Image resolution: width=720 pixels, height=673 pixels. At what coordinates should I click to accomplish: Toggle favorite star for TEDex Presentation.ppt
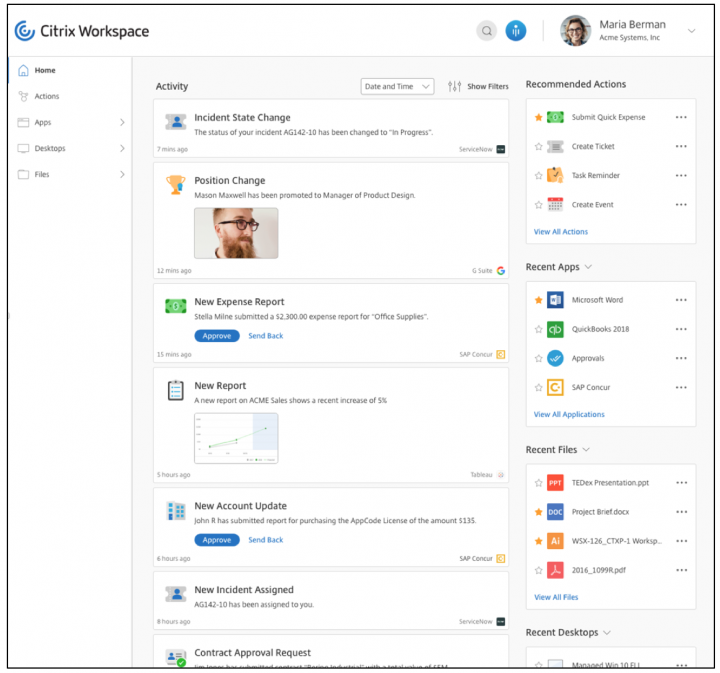538,483
